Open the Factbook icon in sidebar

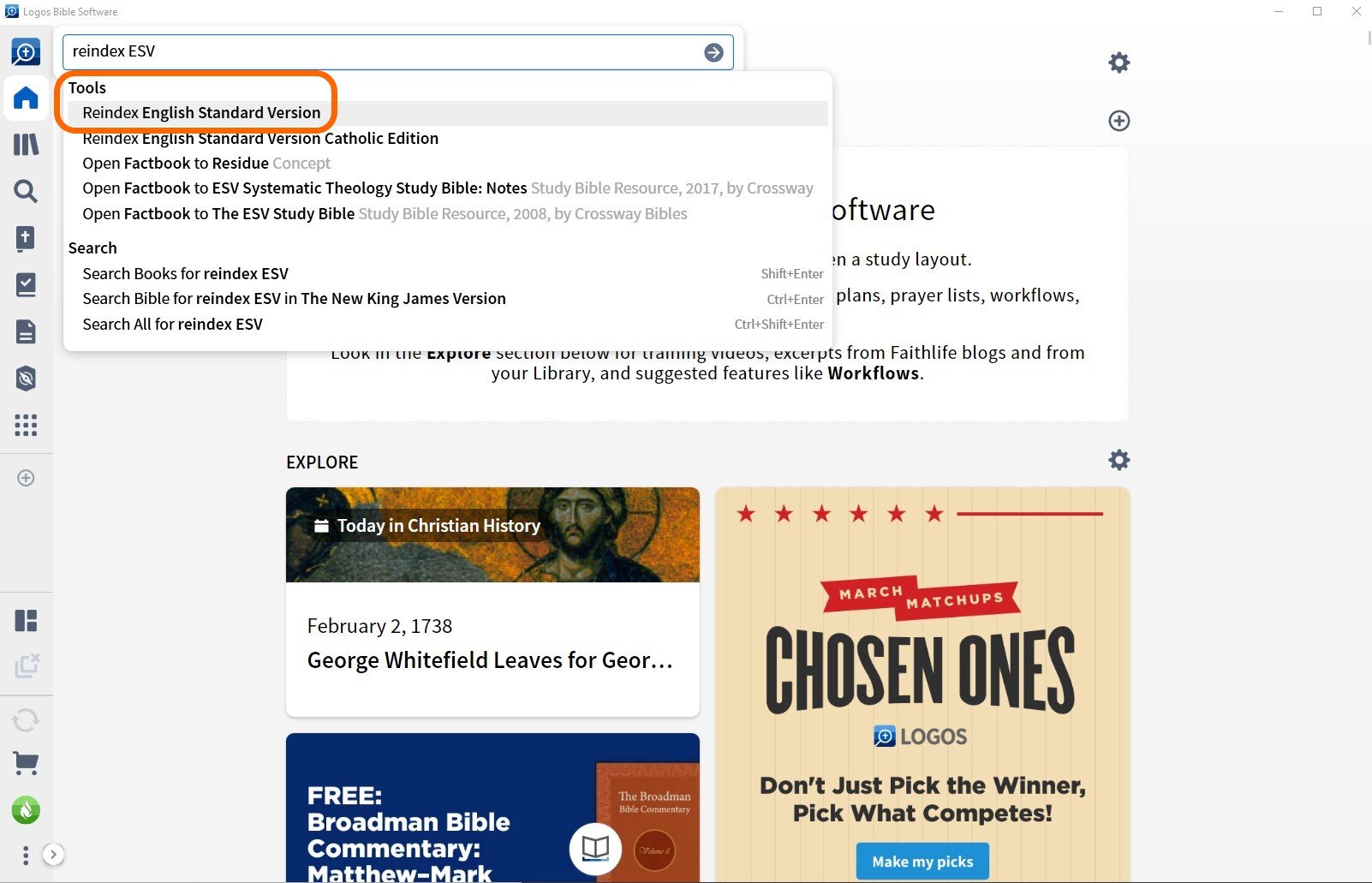pos(26,238)
